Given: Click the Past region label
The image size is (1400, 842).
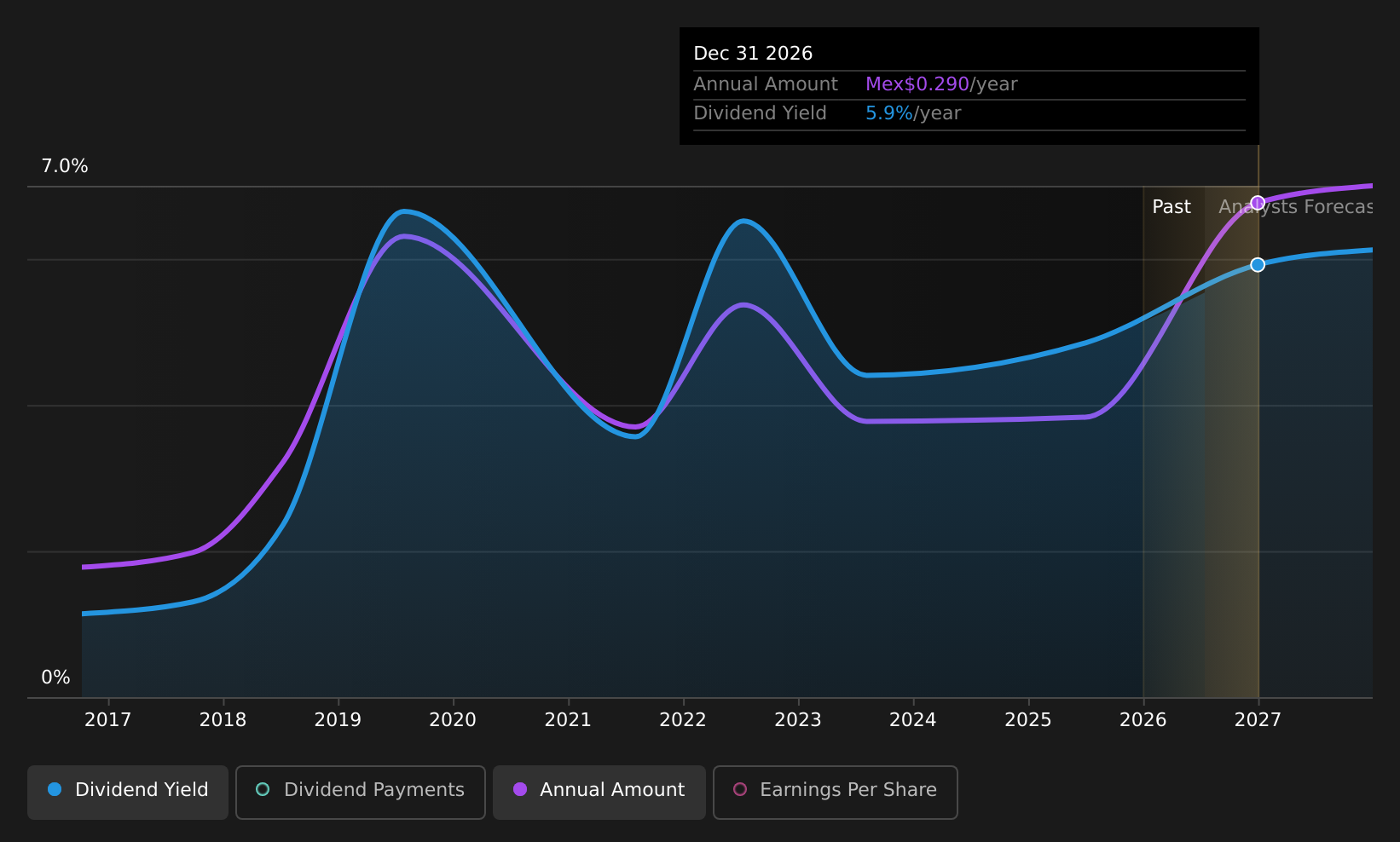Looking at the screenshot, I should 1171,207.
